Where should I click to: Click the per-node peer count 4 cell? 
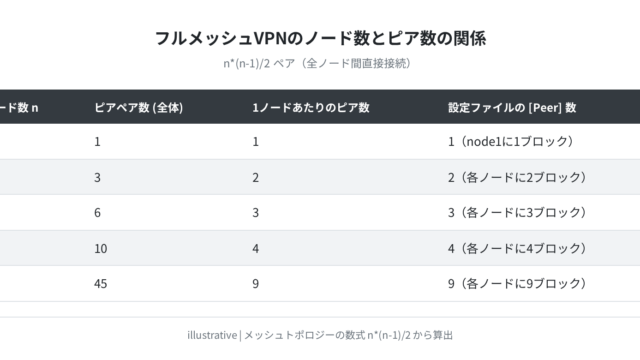click(x=256, y=248)
